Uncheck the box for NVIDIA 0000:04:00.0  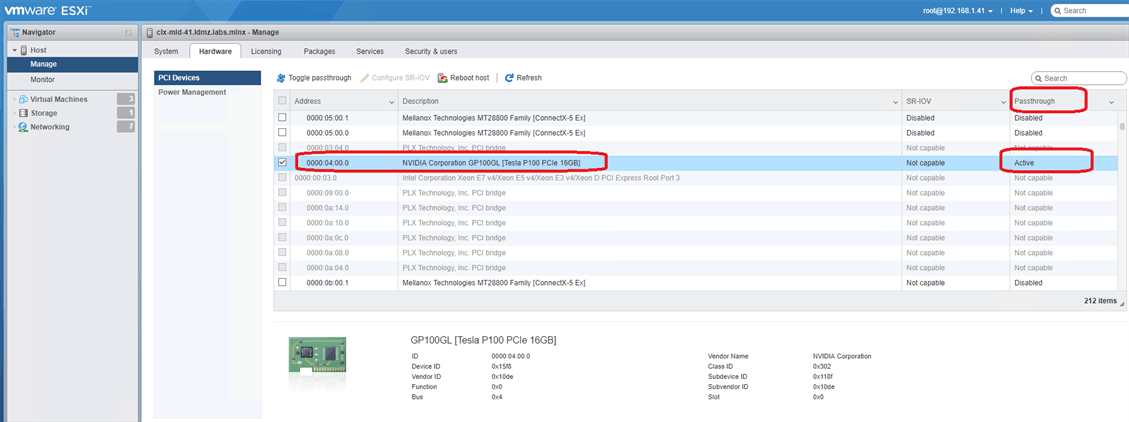click(x=282, y=163)
